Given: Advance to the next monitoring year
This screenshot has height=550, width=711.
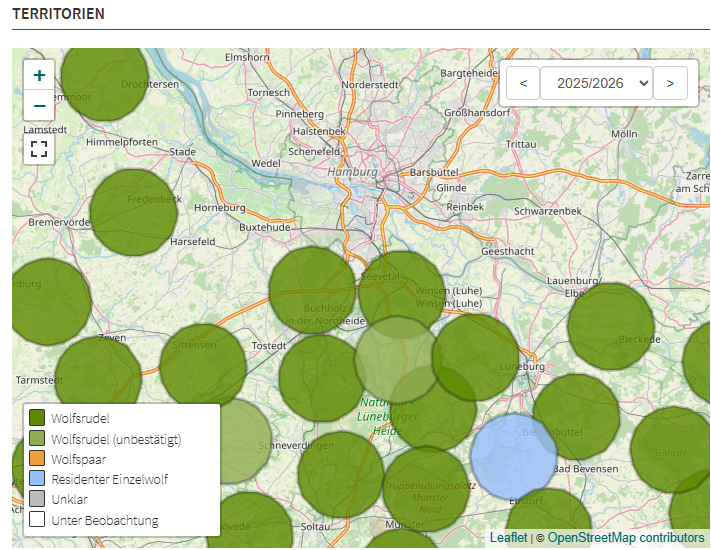Looking at the screenshot, I should (x=670, y=83).
